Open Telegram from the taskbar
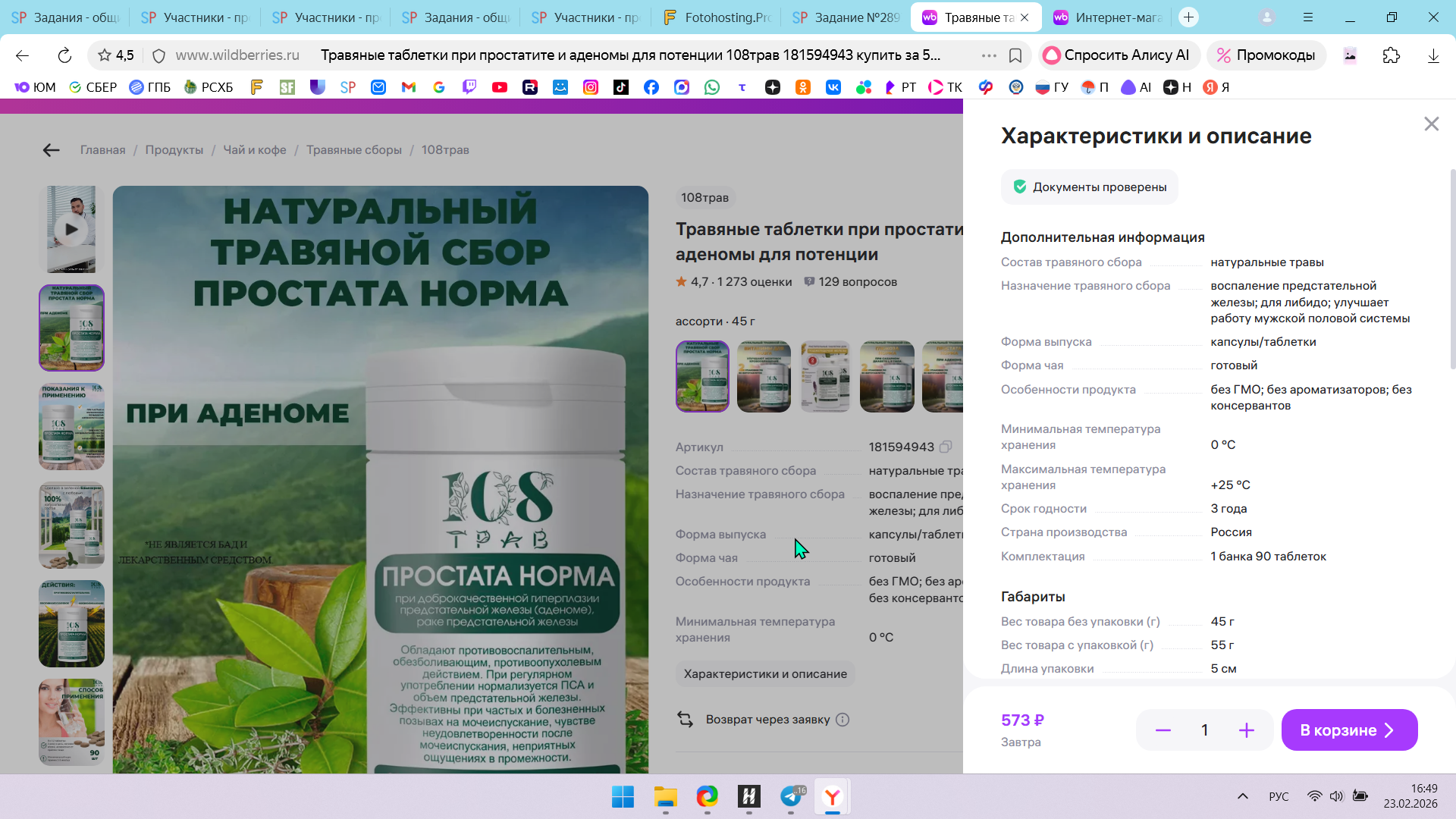The height and width of the screenshot is (819, 1456). [791, 796]
